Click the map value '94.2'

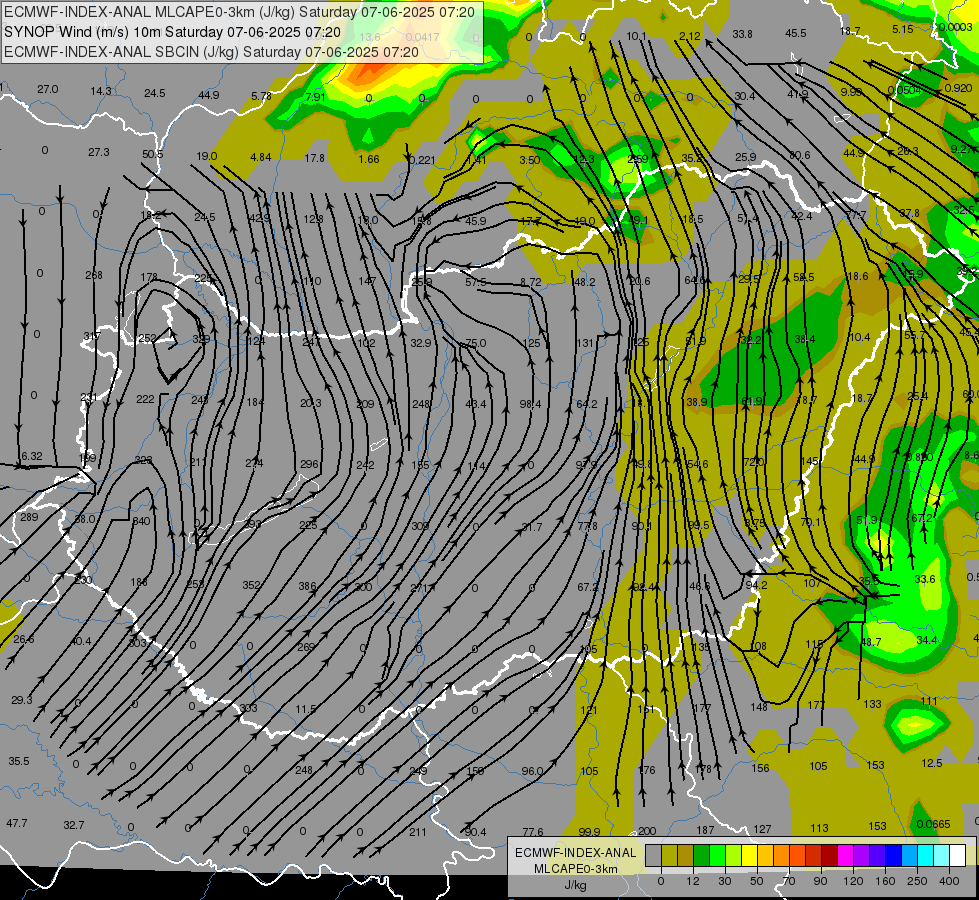tap(756, 585)
